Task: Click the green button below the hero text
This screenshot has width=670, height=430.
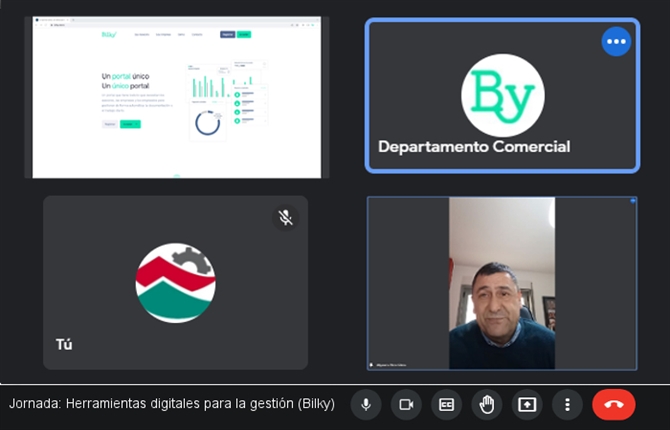Action: click(x=130, y=124)
